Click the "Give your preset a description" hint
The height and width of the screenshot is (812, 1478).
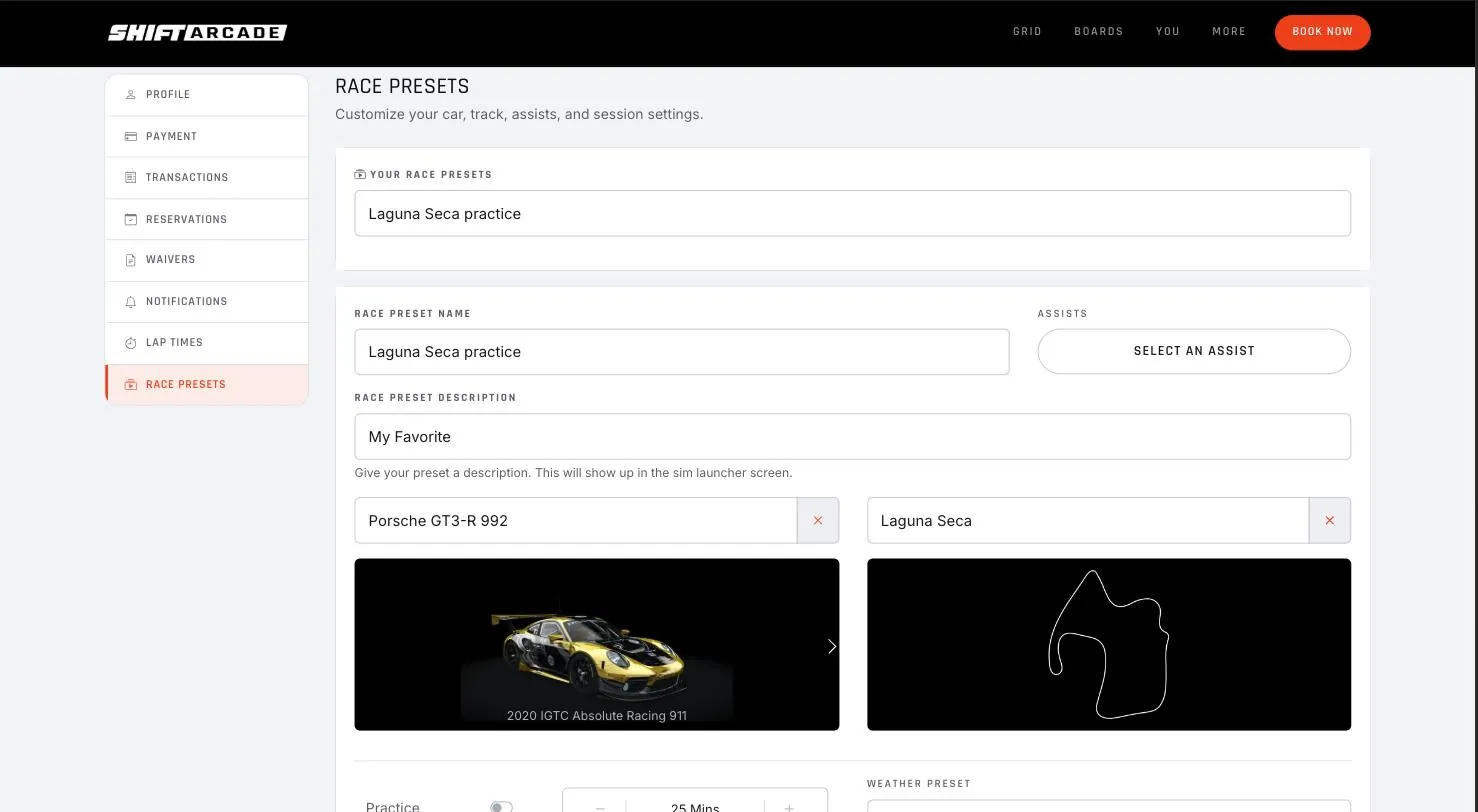click(x=573, y=473)
